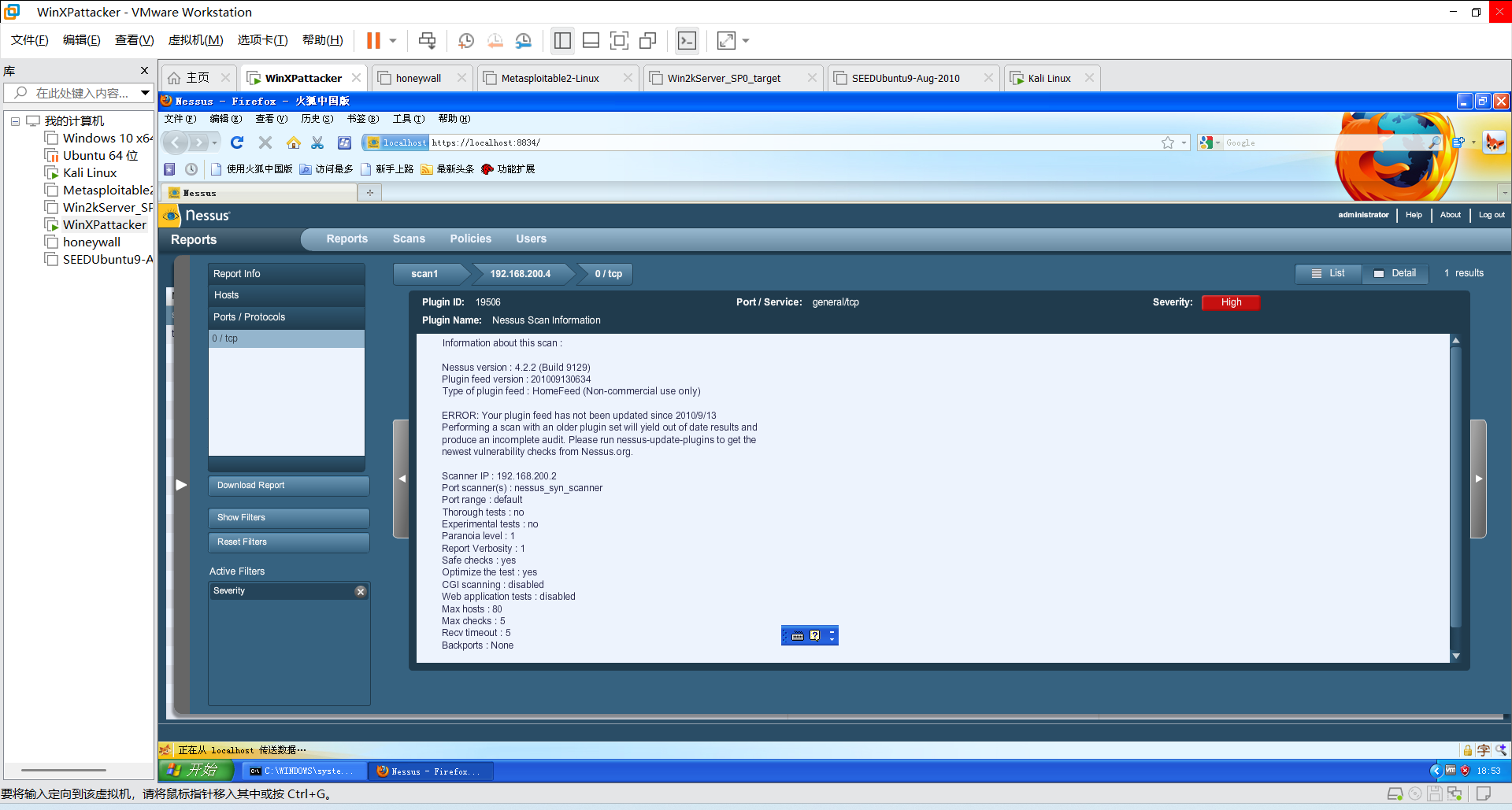
Task: Open the Nessus About link
Action: (1450, 215)
